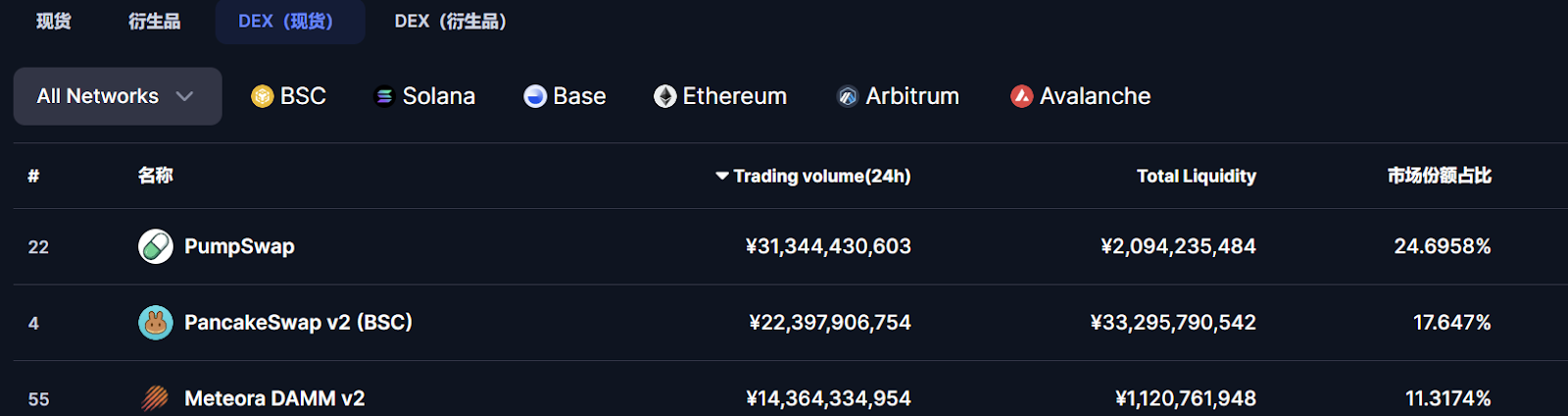The image size is (1568, 416).
Task: Click the PumpSwap pill logo
Action: (x=156, y=246)
